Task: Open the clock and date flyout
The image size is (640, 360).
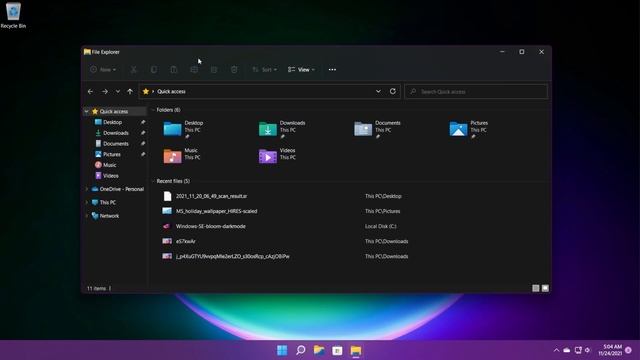Action: 610,350
